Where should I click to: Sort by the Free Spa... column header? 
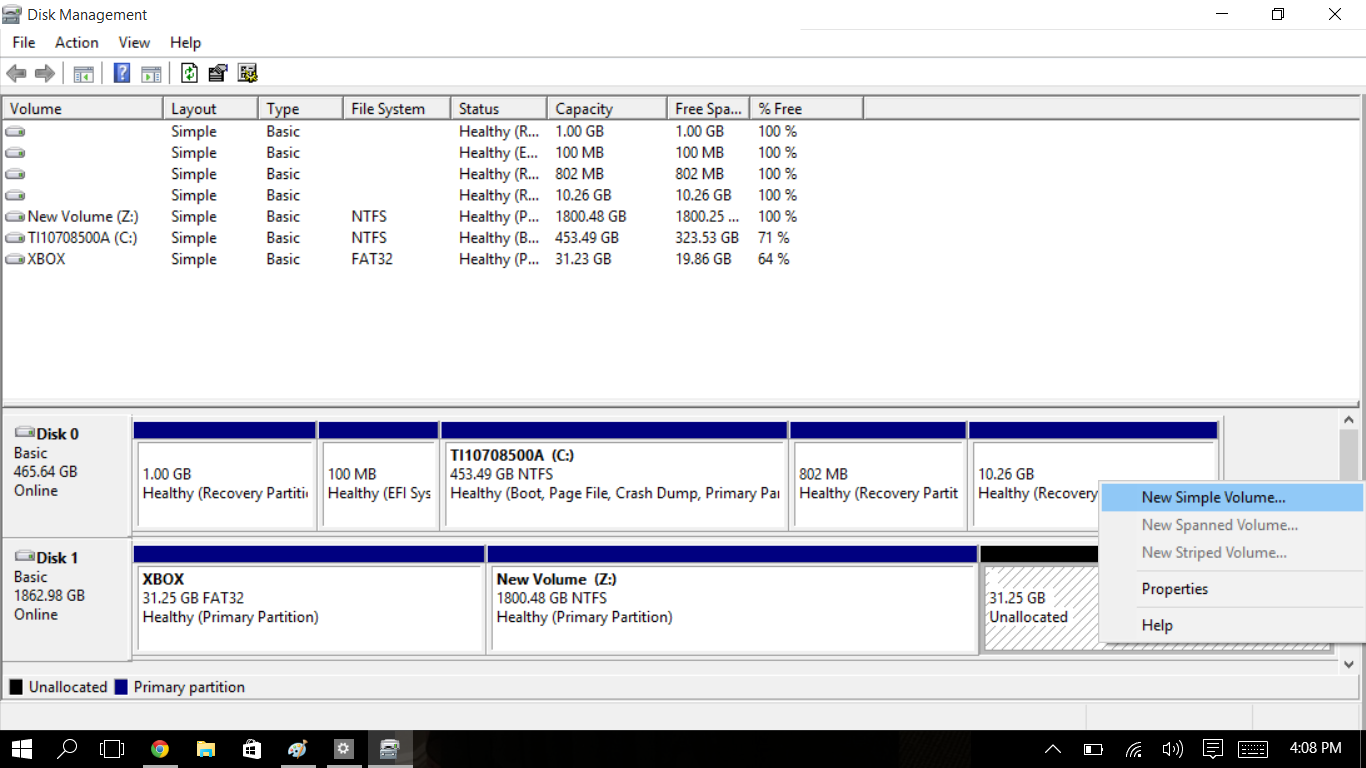pyautogui.click(x=708, y=108)
